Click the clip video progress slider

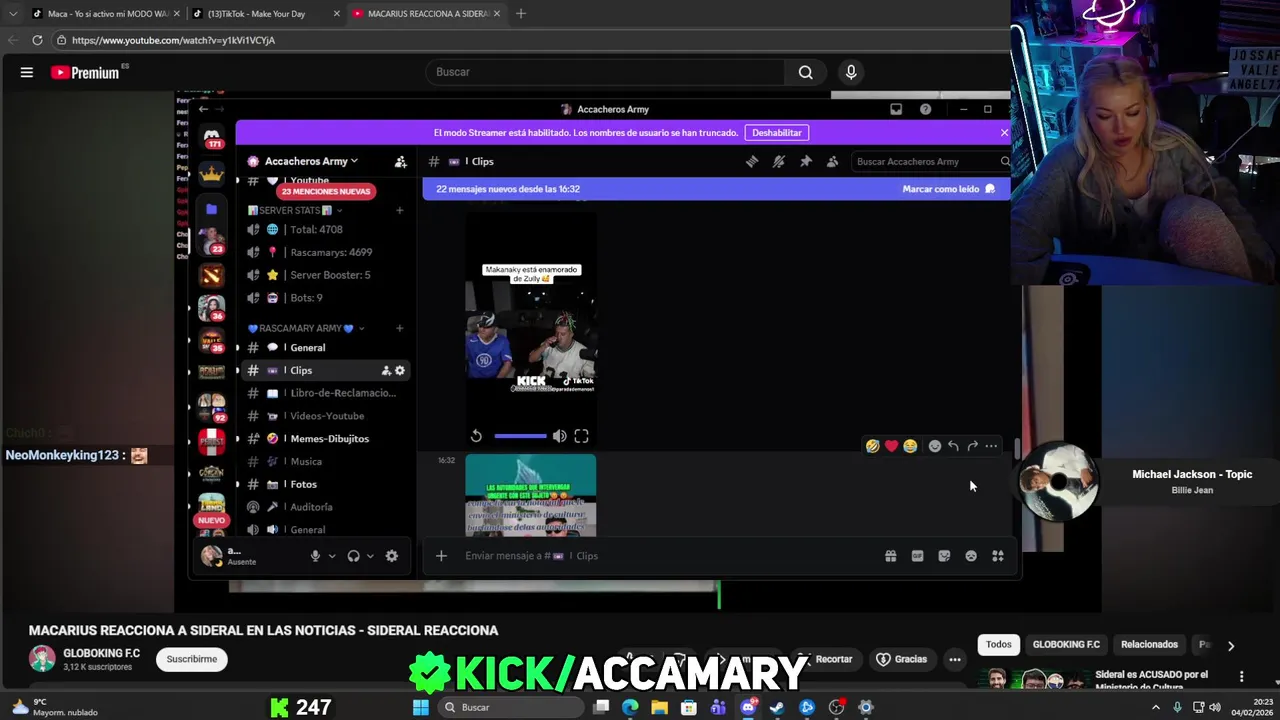(520, 436)
